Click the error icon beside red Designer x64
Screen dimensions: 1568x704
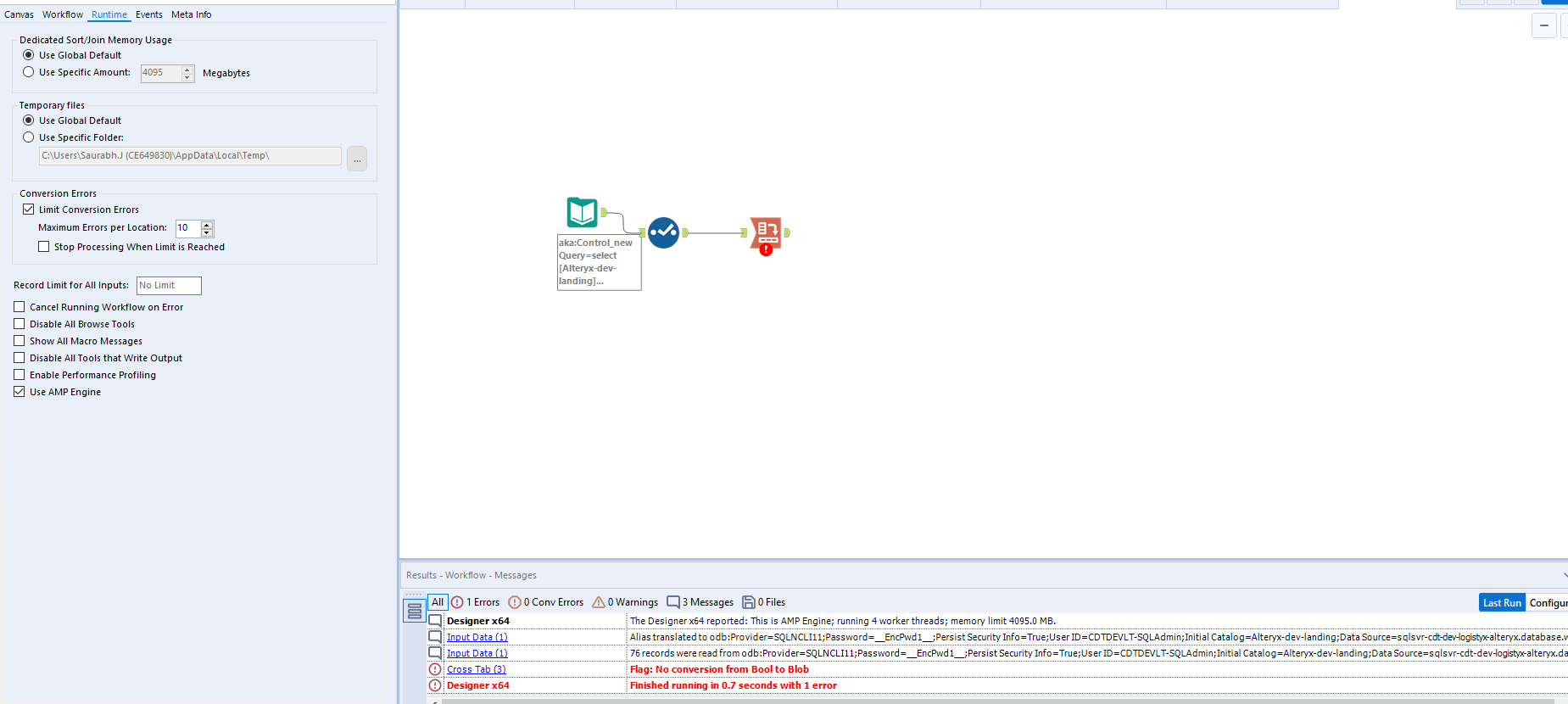(x=435, y=685)
